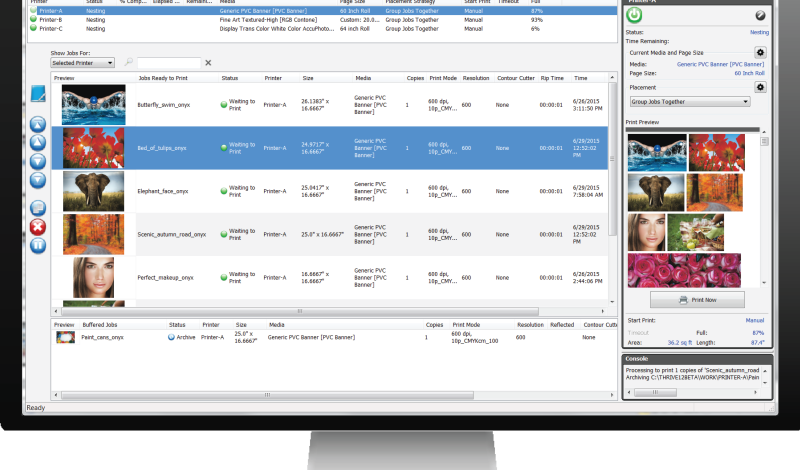Click Waiting to Print dot for Elephant_face_onyx
Image resolution: width=800 pixels, height=470 pixels.
pyautogui.click(x=223, y=191)
